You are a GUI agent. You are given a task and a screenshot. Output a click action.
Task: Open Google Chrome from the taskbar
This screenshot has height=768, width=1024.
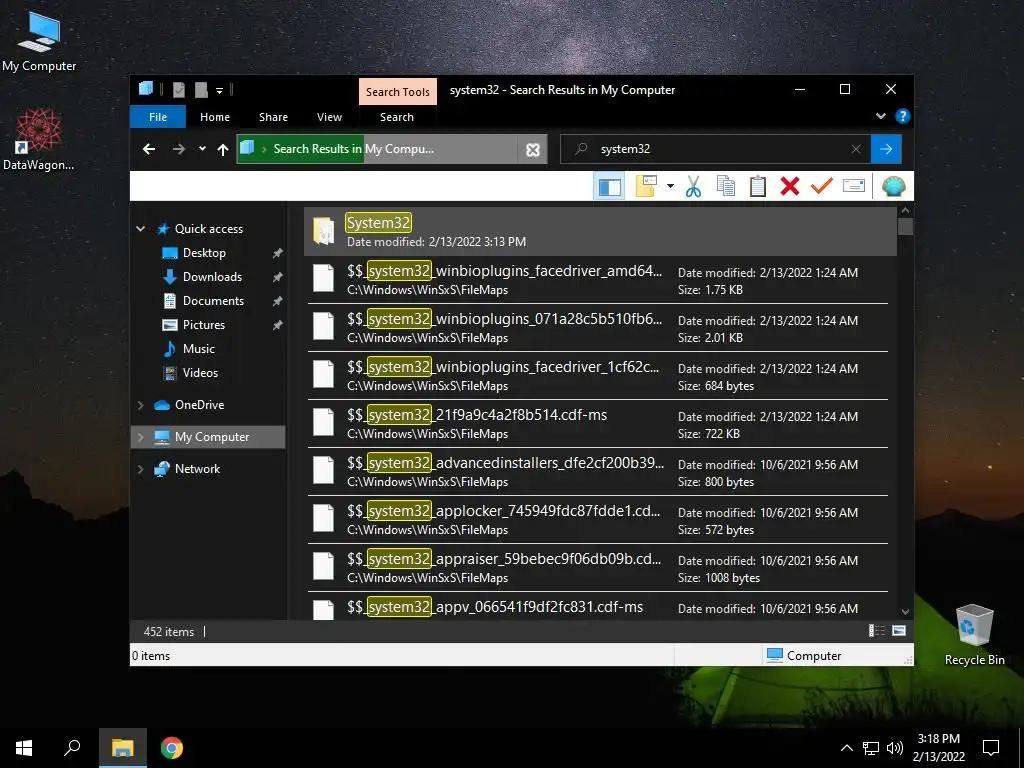[172, 748]
